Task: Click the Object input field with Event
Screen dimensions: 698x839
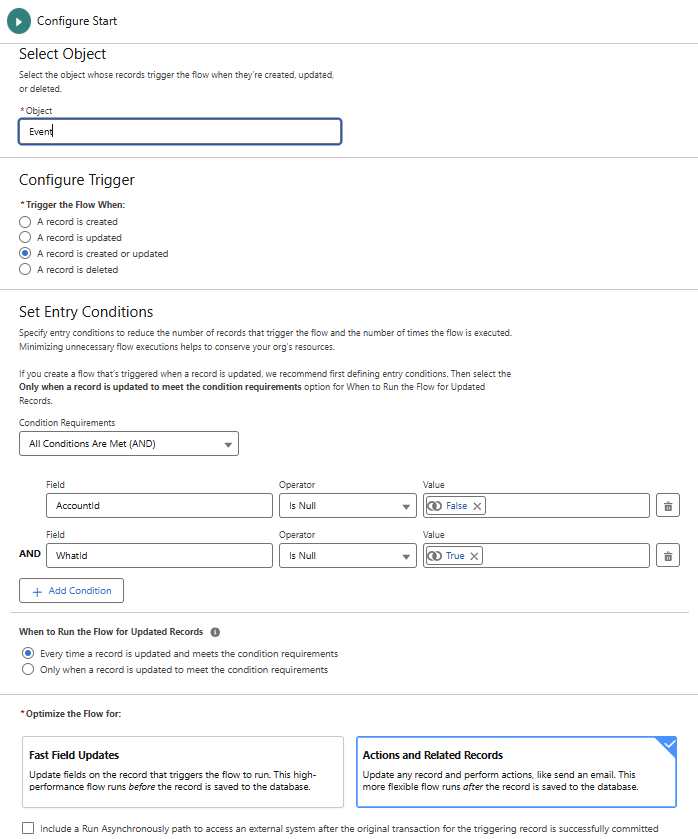Action: tap(180, 132)
